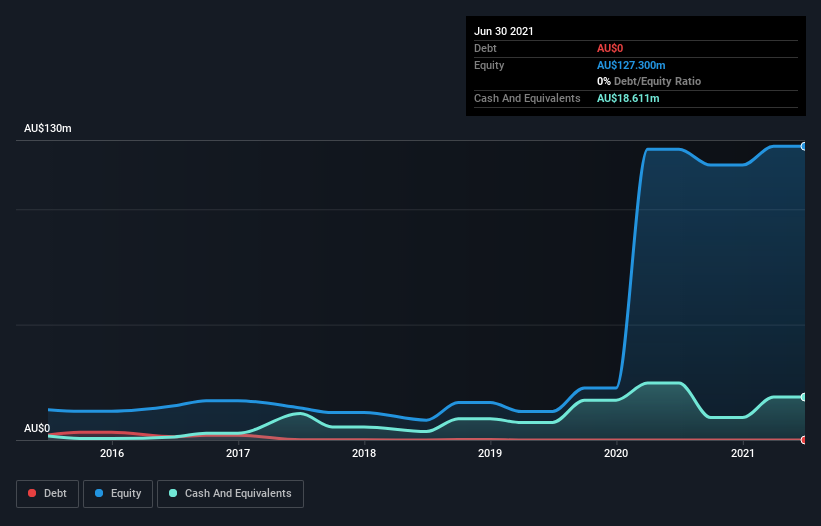
Task: Click the Equity row label in tooltip
Action: tap(489, 65)
